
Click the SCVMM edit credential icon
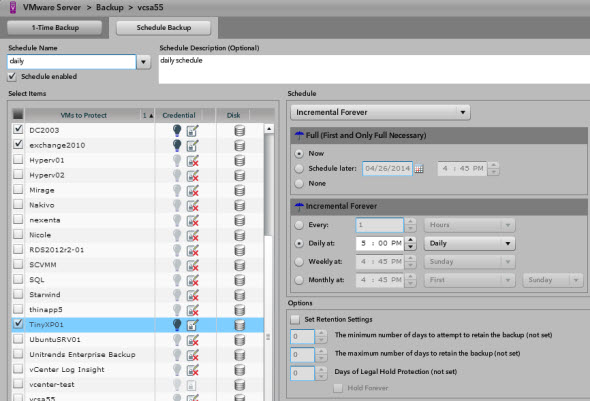192,265
